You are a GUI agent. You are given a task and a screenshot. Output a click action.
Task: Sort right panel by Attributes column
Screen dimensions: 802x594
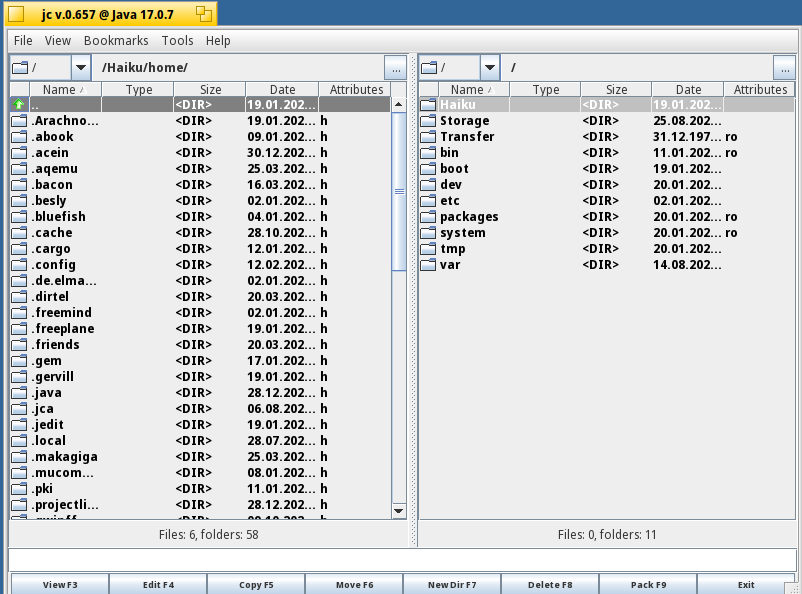[760, 90]
